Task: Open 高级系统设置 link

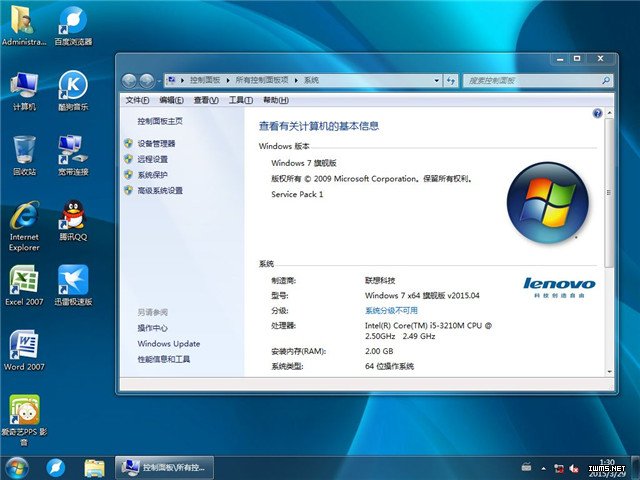Action: pyautogui.click(x=160, y=190)
